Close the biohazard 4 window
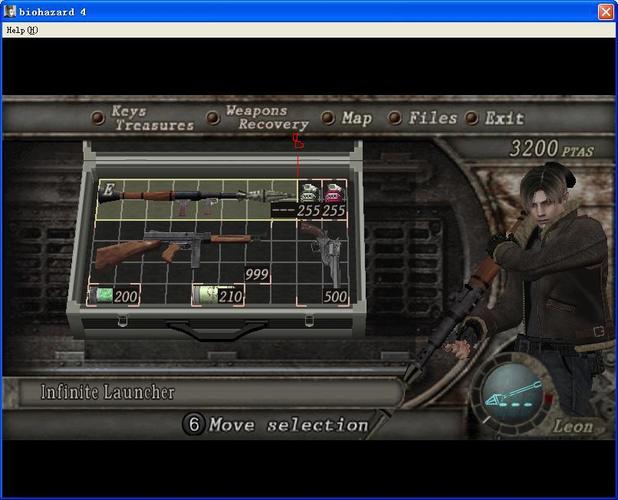618x500 pixels. click(605, 11)
